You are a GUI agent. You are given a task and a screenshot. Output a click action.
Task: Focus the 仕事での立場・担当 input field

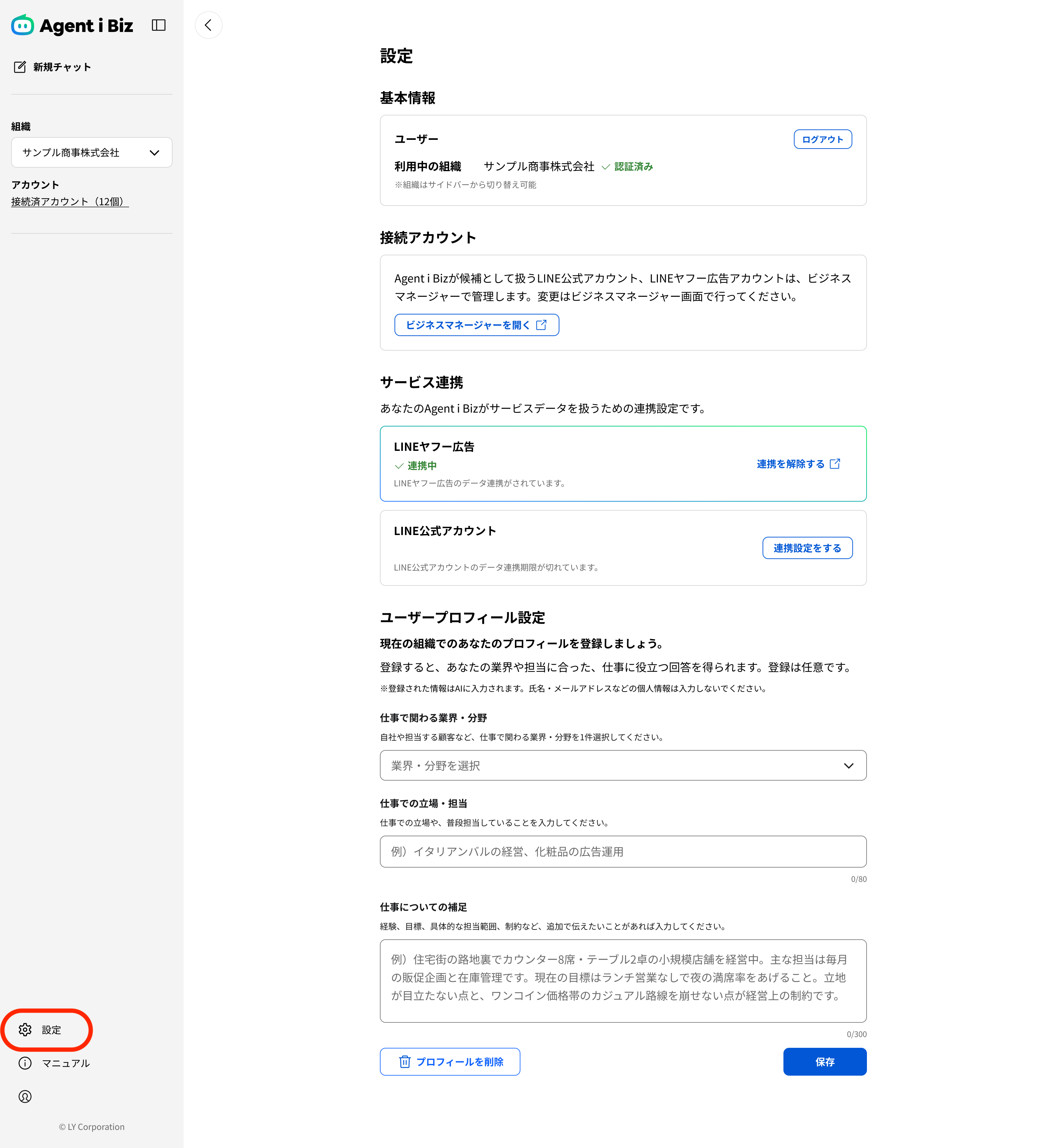(623, 852)
